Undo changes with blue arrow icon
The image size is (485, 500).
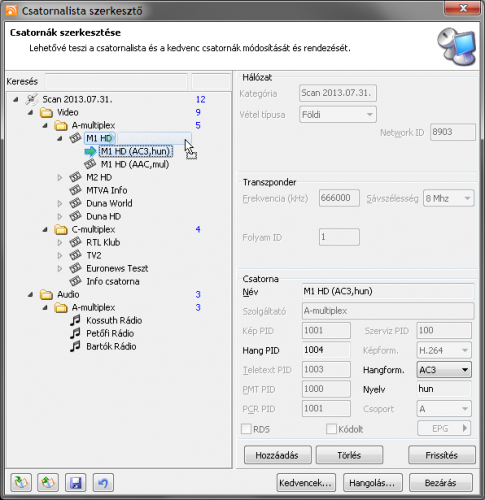[x=103, y=482]
